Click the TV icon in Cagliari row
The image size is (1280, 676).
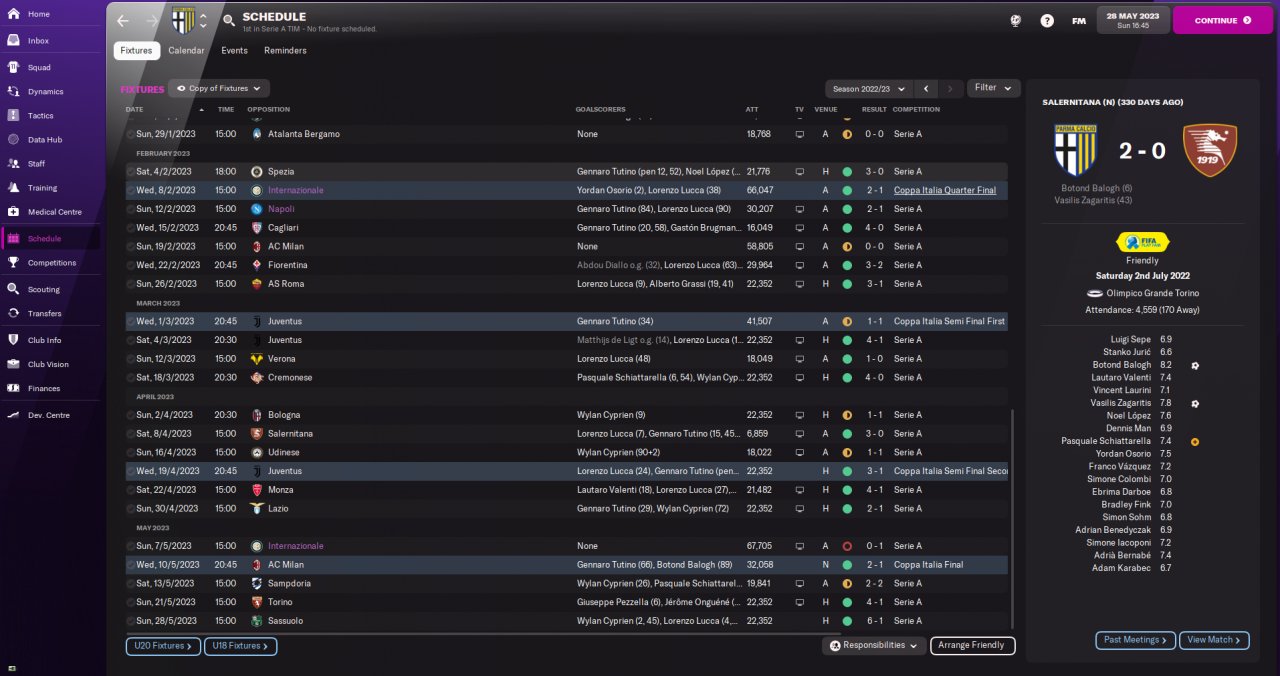coord(799,228)
